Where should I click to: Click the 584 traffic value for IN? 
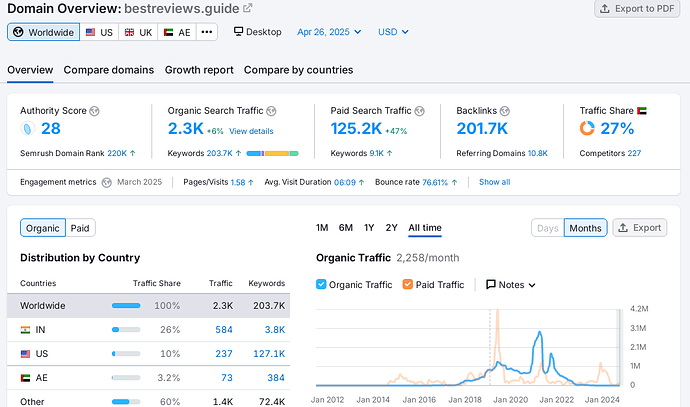click(224, 330)
